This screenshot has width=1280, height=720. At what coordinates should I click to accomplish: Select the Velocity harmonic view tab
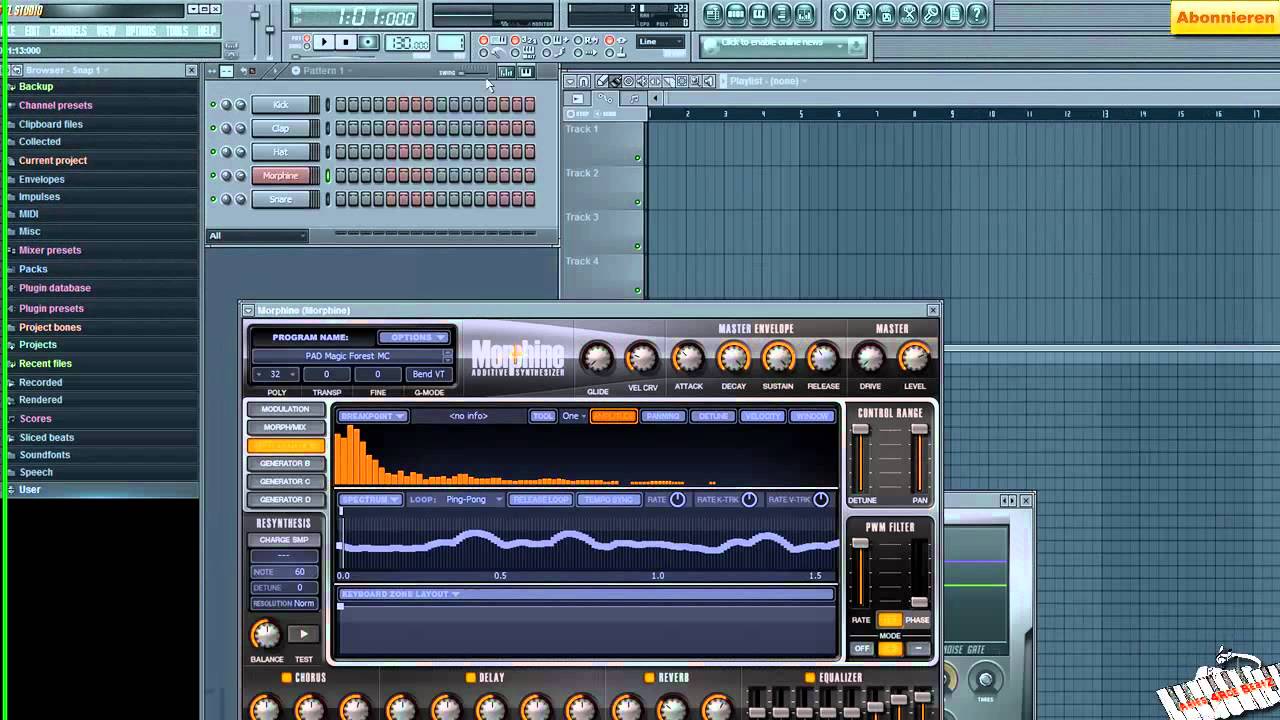[762, 416]
